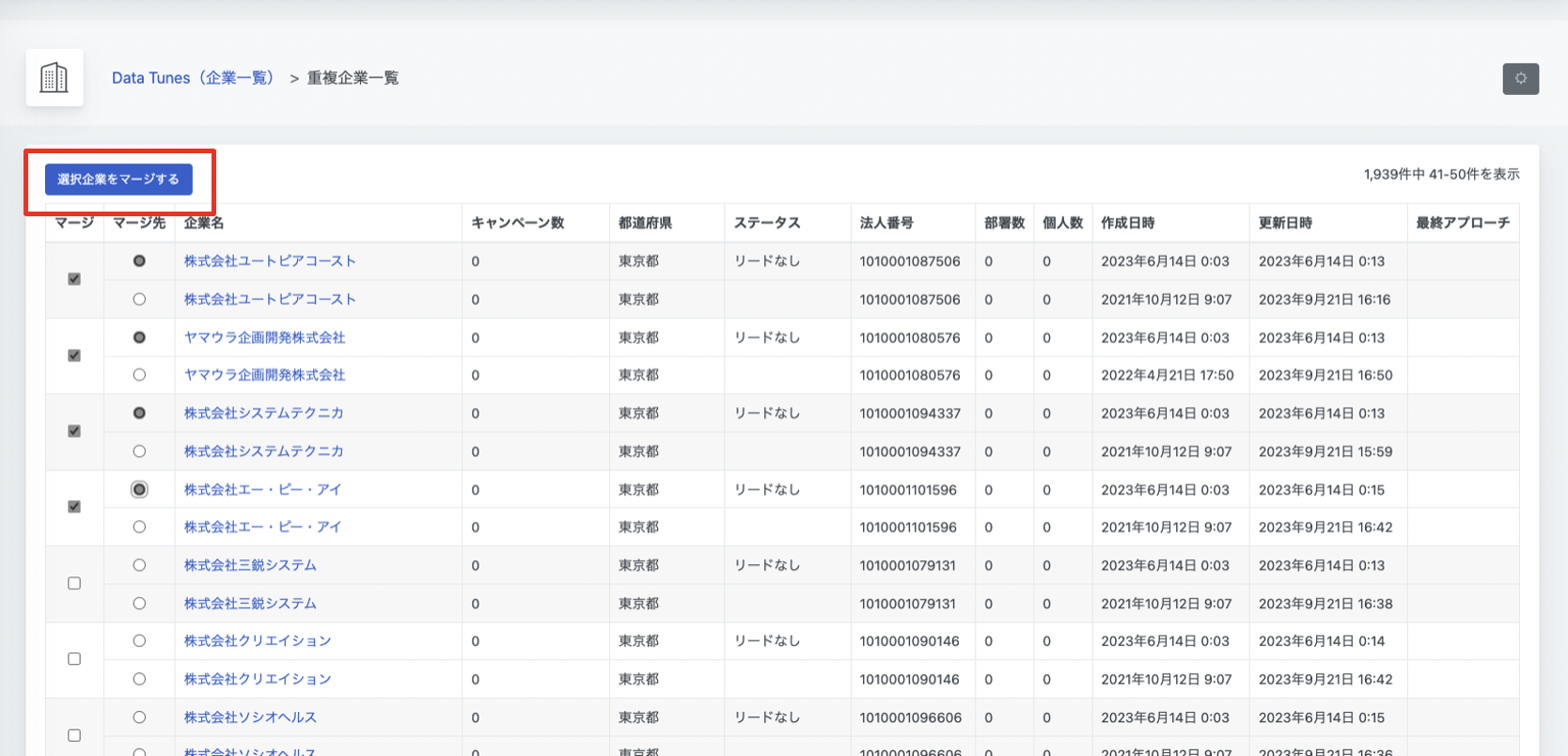Click the 最終アプローチ column header
Image resolution: width=1568 pixels, height=756 pixels.
[1463, 223]
